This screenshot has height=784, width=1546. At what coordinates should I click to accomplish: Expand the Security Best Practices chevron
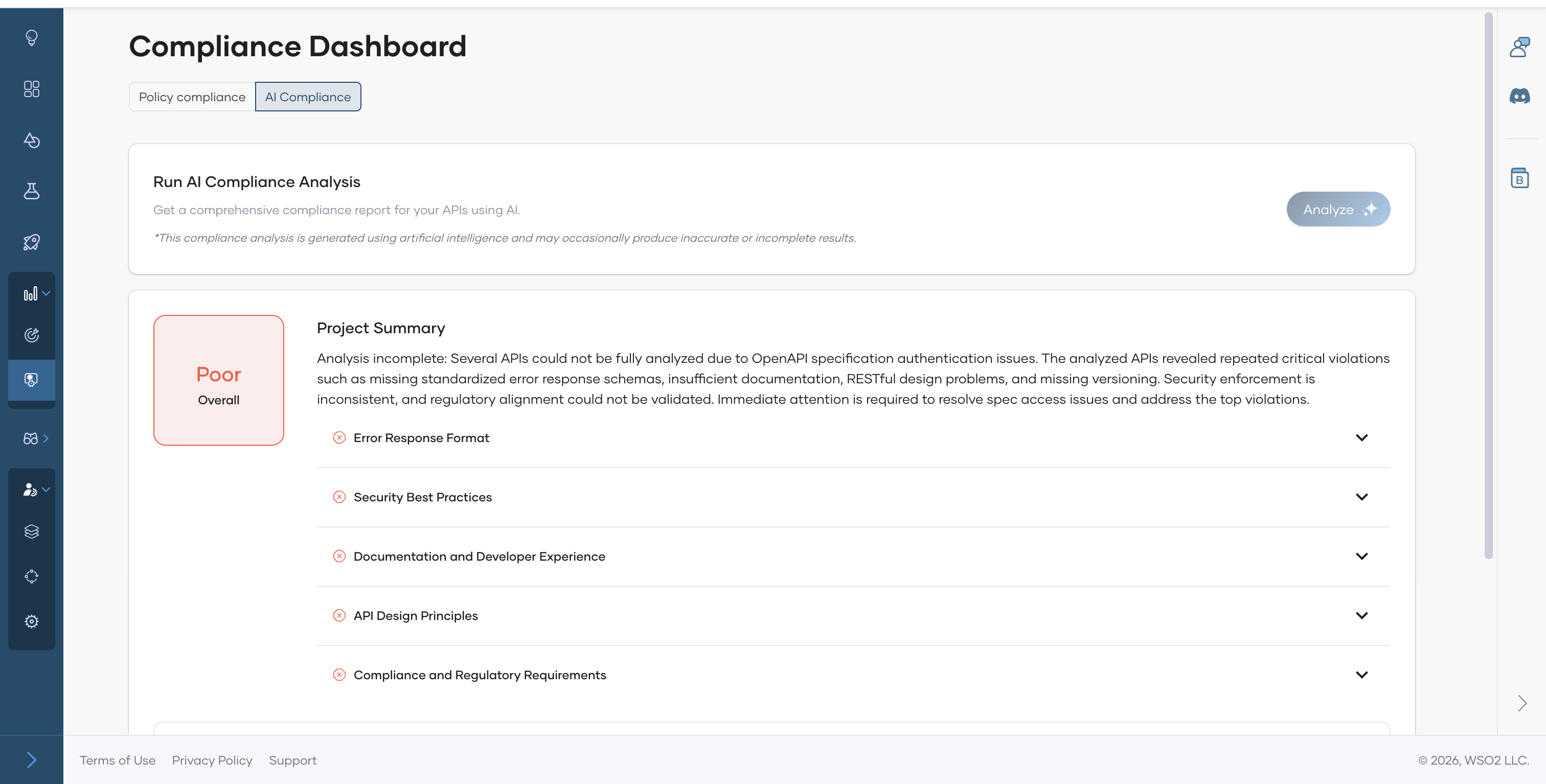point(1362,497)
